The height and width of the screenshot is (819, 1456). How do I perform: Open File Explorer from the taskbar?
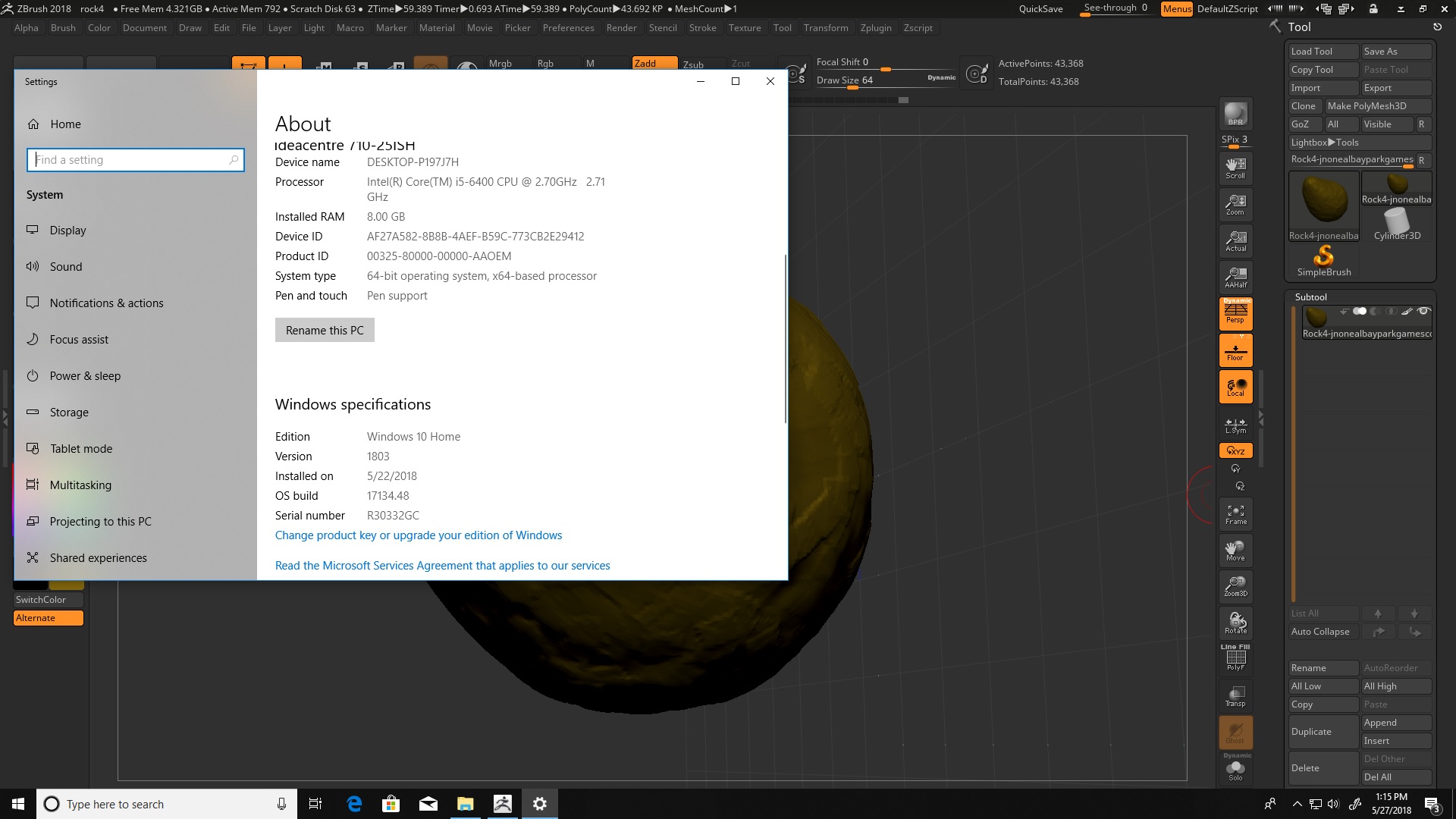coord(465,804)
